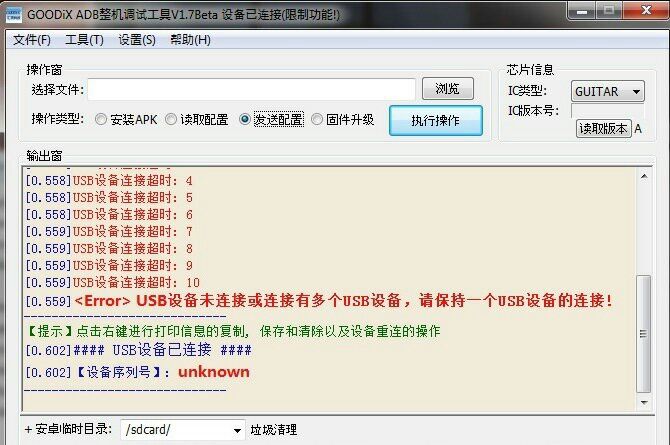Select the 固件升级 radio button

[x=342, y=119]
